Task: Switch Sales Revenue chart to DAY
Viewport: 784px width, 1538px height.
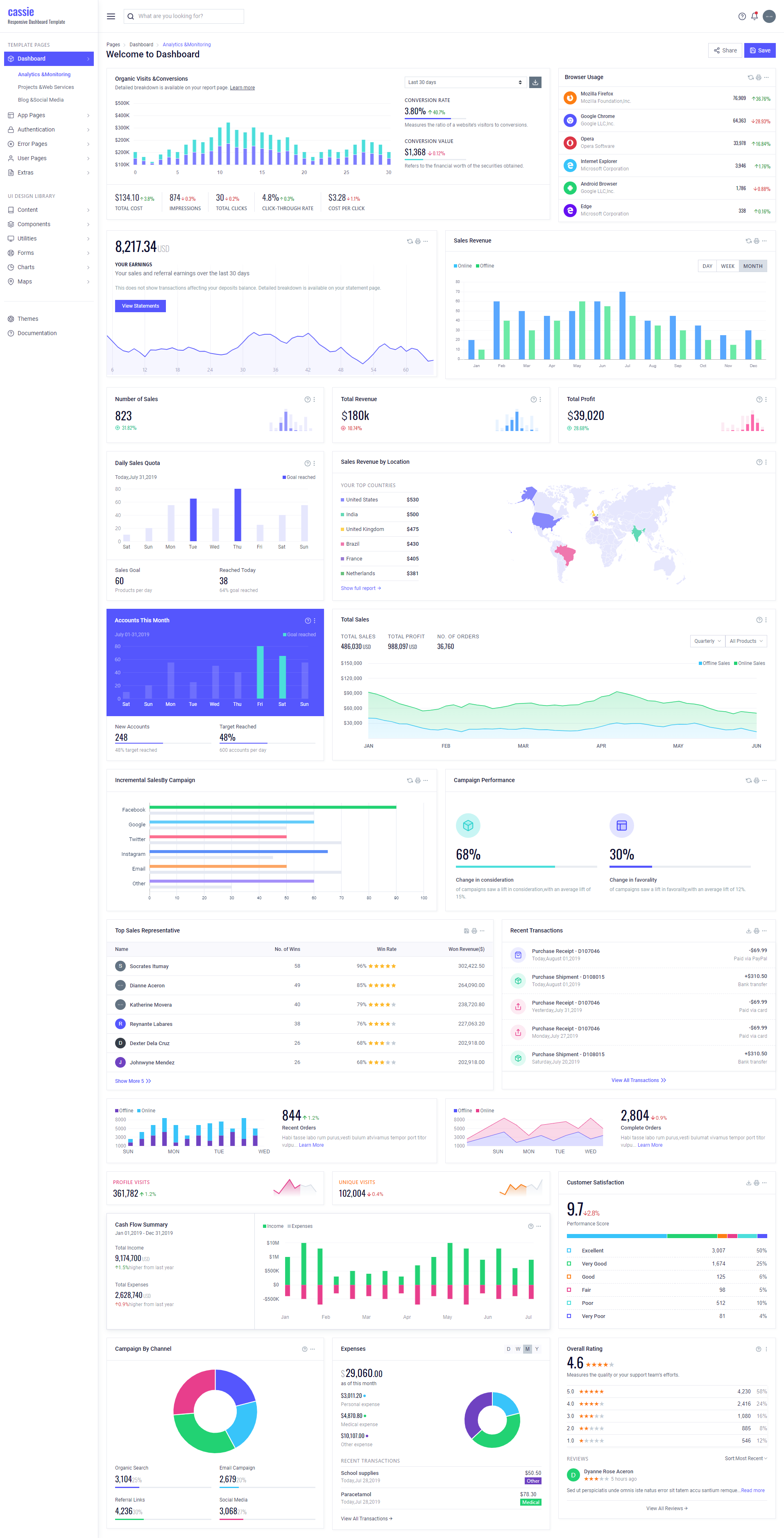Action: point(707,266)
